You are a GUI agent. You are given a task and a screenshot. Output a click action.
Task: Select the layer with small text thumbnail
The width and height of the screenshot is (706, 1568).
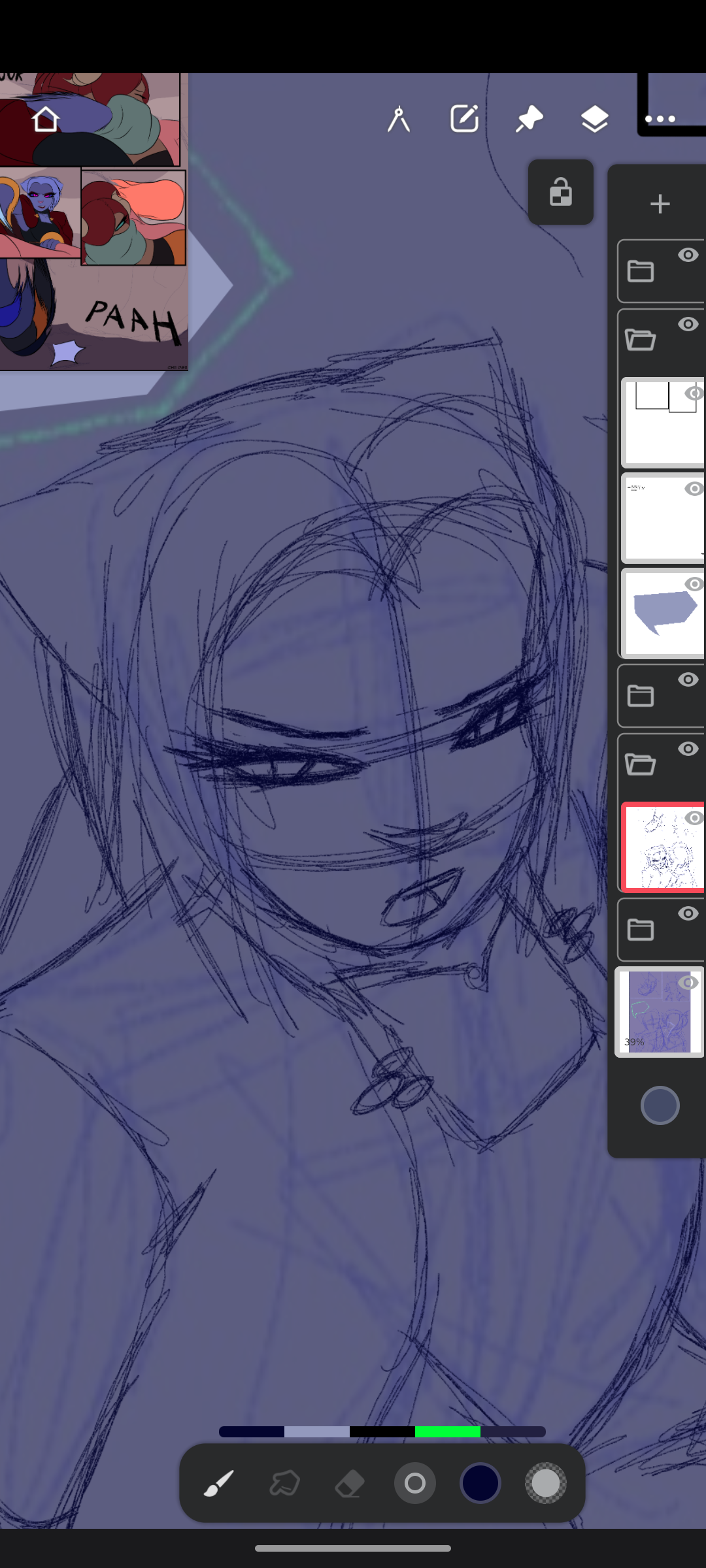click(662, 518)
